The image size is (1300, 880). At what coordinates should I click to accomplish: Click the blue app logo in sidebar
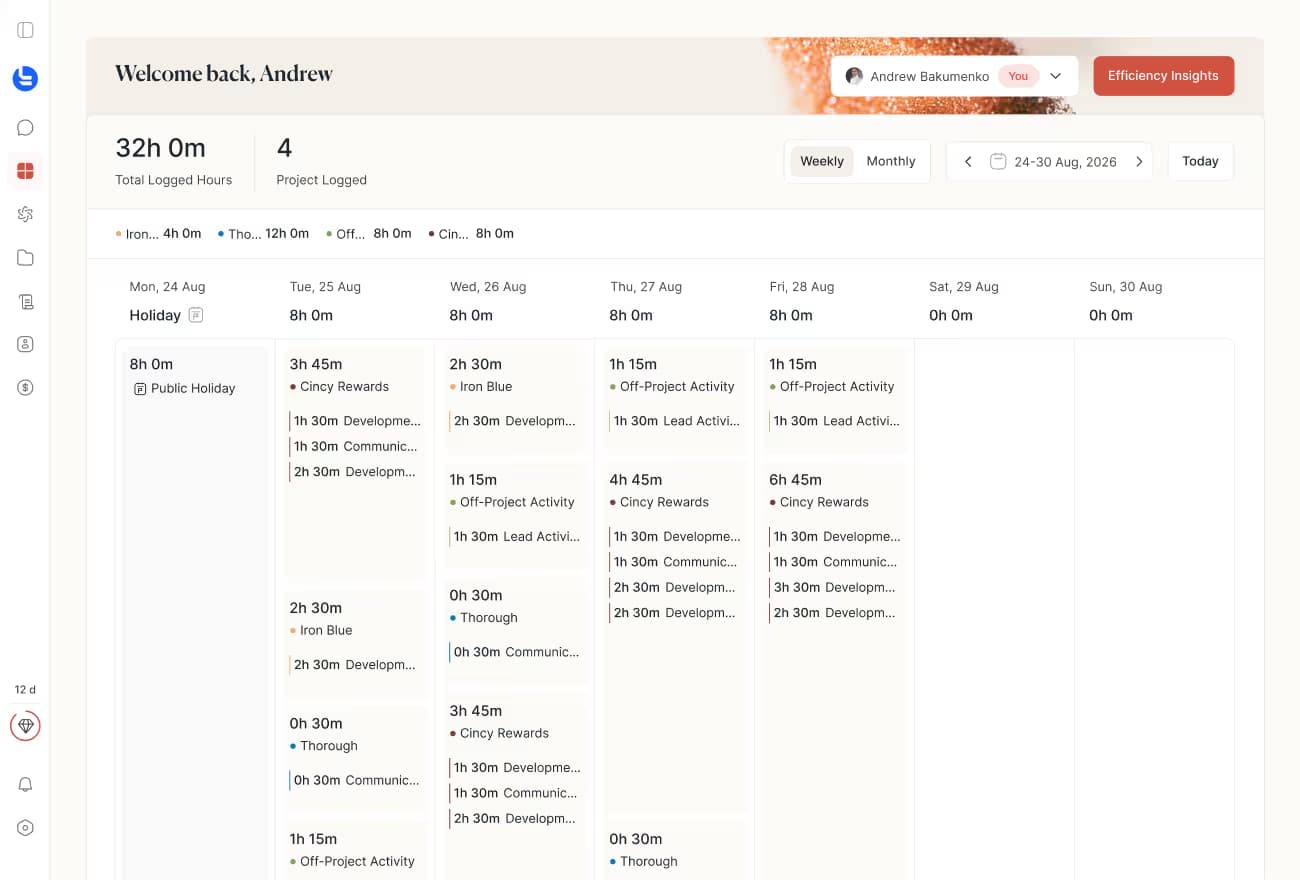(x=26, y=78)
